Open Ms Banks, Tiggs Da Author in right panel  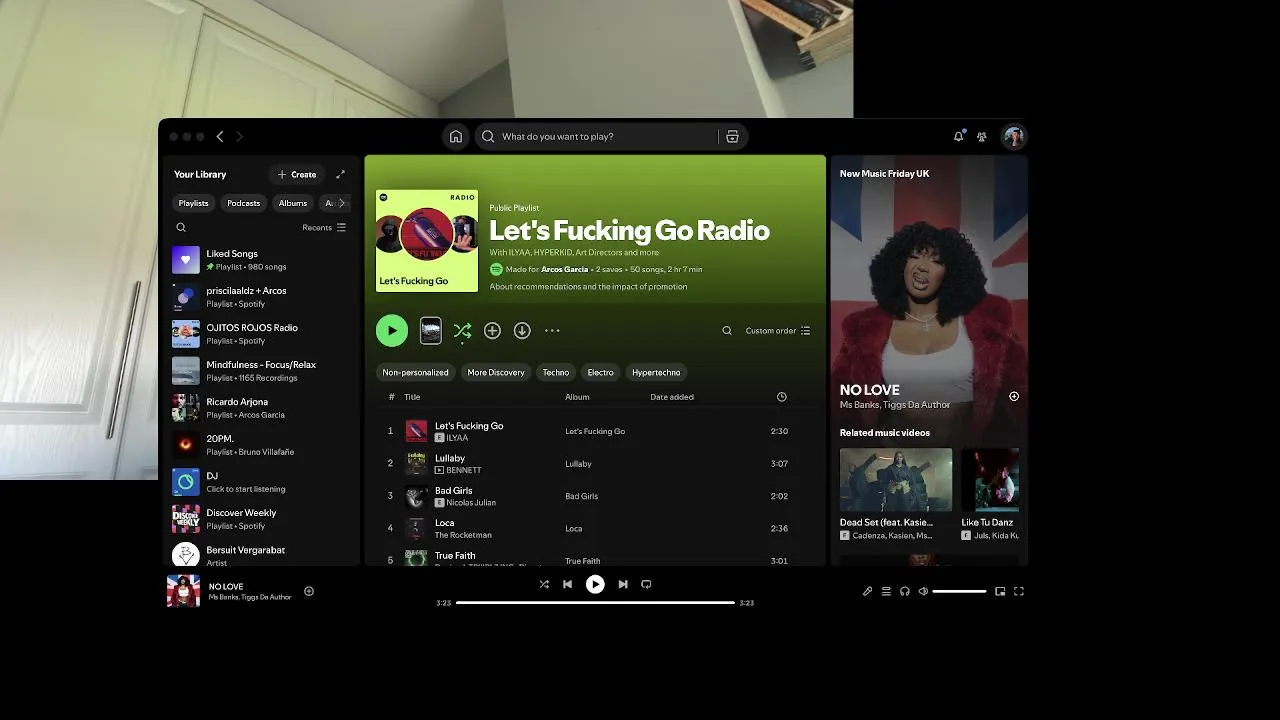pyautogui.click(x=895, y=405)
